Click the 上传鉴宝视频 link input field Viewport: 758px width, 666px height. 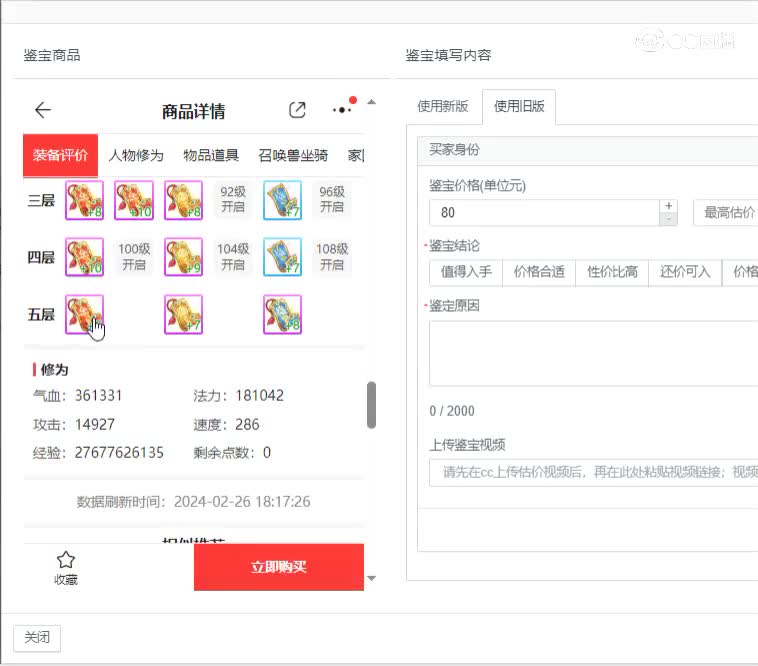(594, 472)
